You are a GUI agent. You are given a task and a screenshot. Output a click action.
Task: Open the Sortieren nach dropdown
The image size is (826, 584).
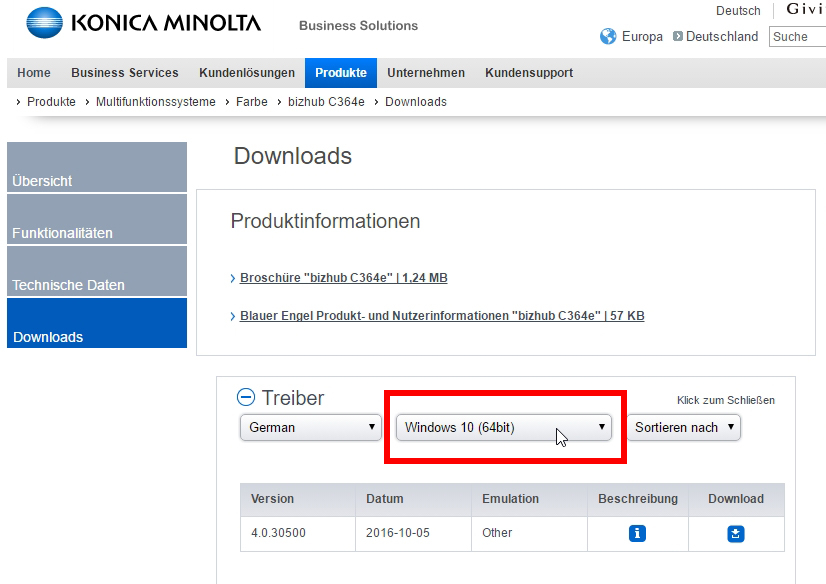[x=684, y=427]
